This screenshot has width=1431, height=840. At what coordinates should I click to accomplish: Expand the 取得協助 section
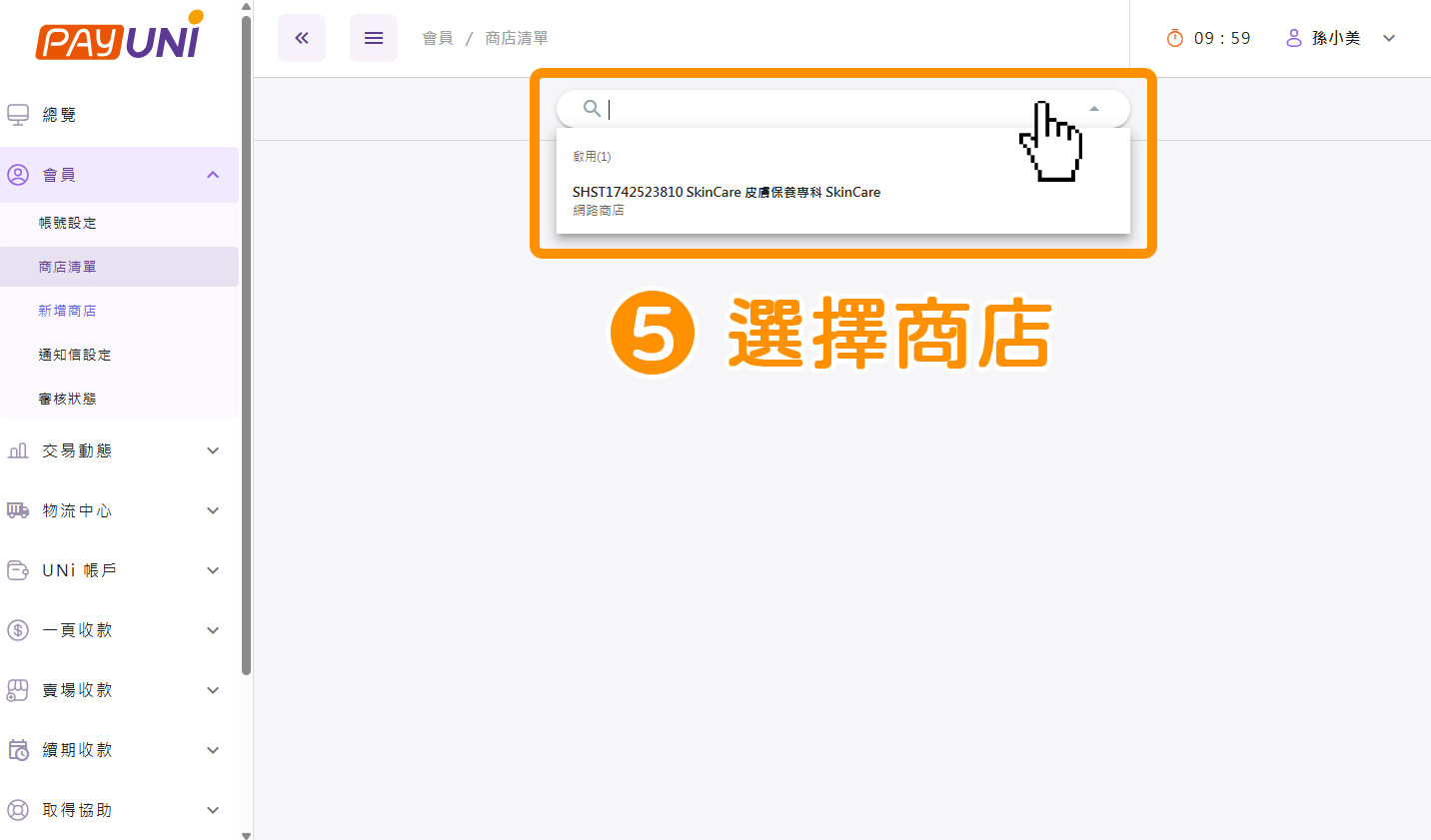click(x=213, y=810)
